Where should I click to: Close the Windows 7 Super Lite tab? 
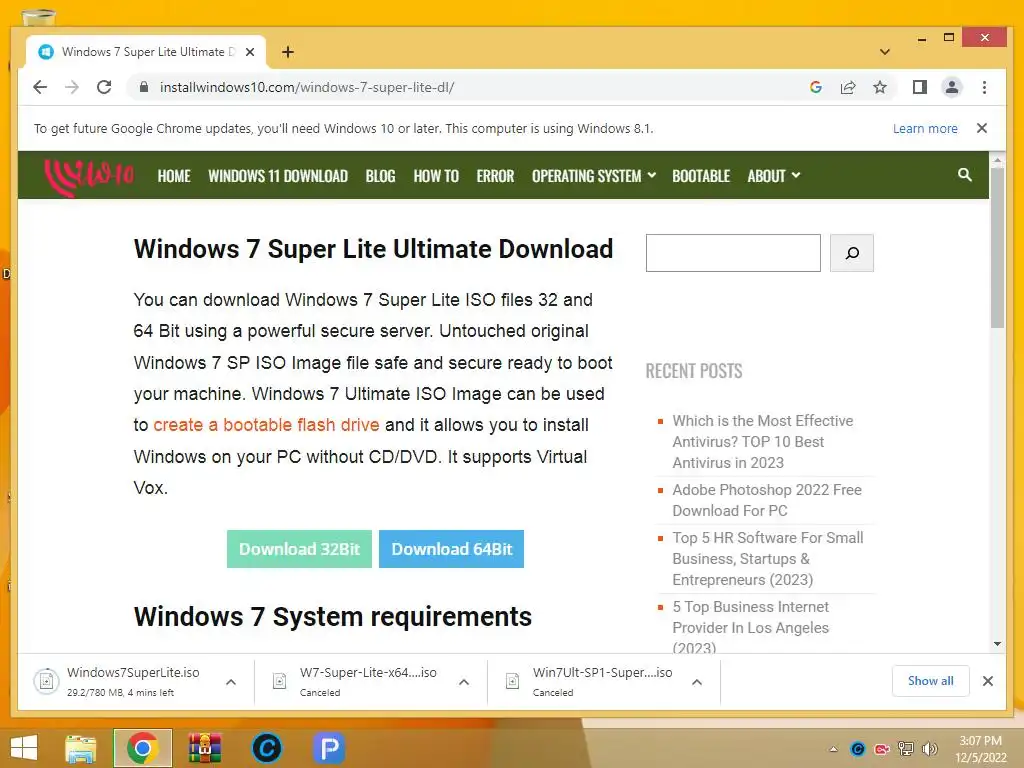coord(249,52)
